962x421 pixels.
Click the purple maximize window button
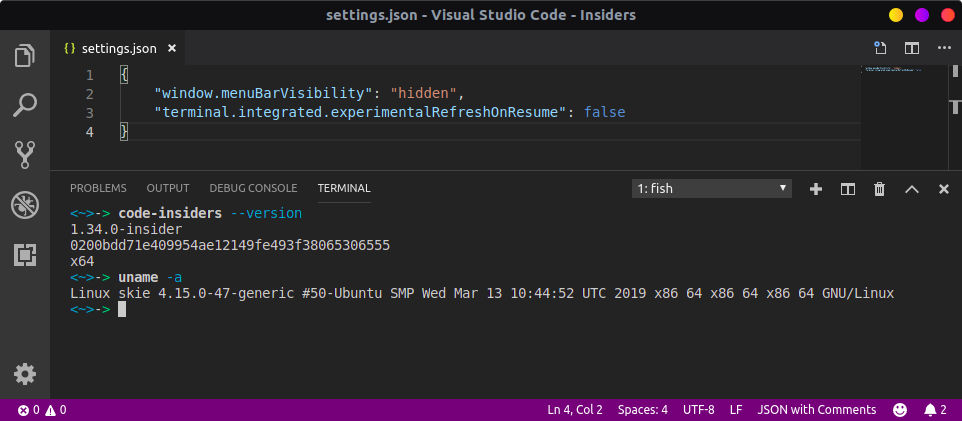[922, 15]
